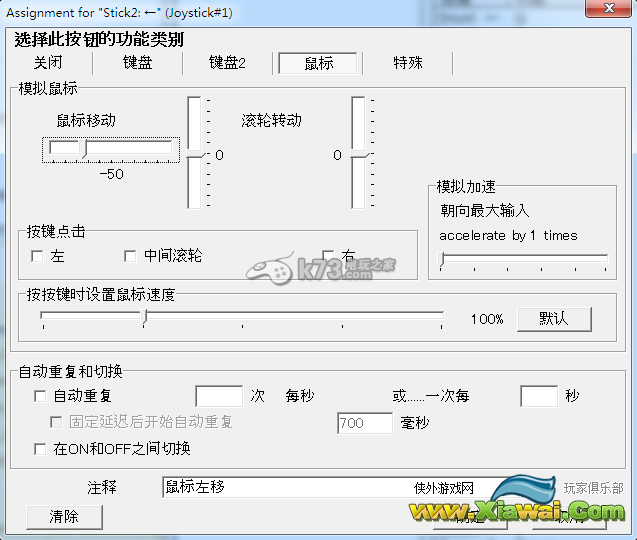The width and height of the screenshot is (637, 540).
Task: Open the 键盘 tab
Action: [x=137, y=63]
